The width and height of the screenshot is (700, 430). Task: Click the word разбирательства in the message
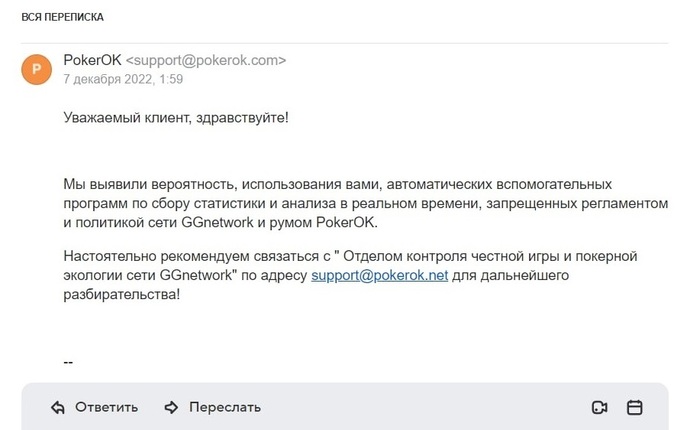[x=121, y=294]
